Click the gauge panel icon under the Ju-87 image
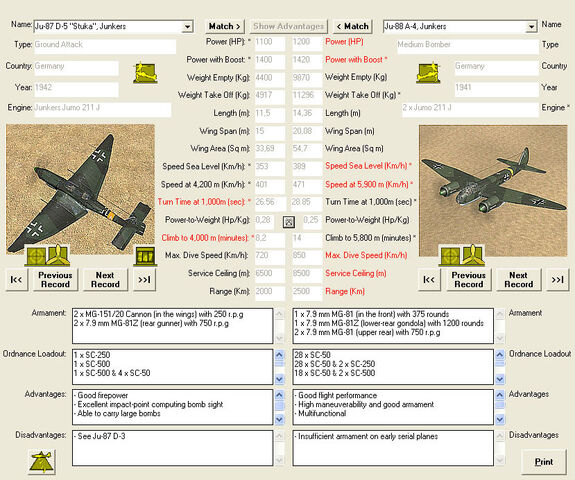This screenshot has height=480, width=575. pyautogui.click(x=145, y=256)
